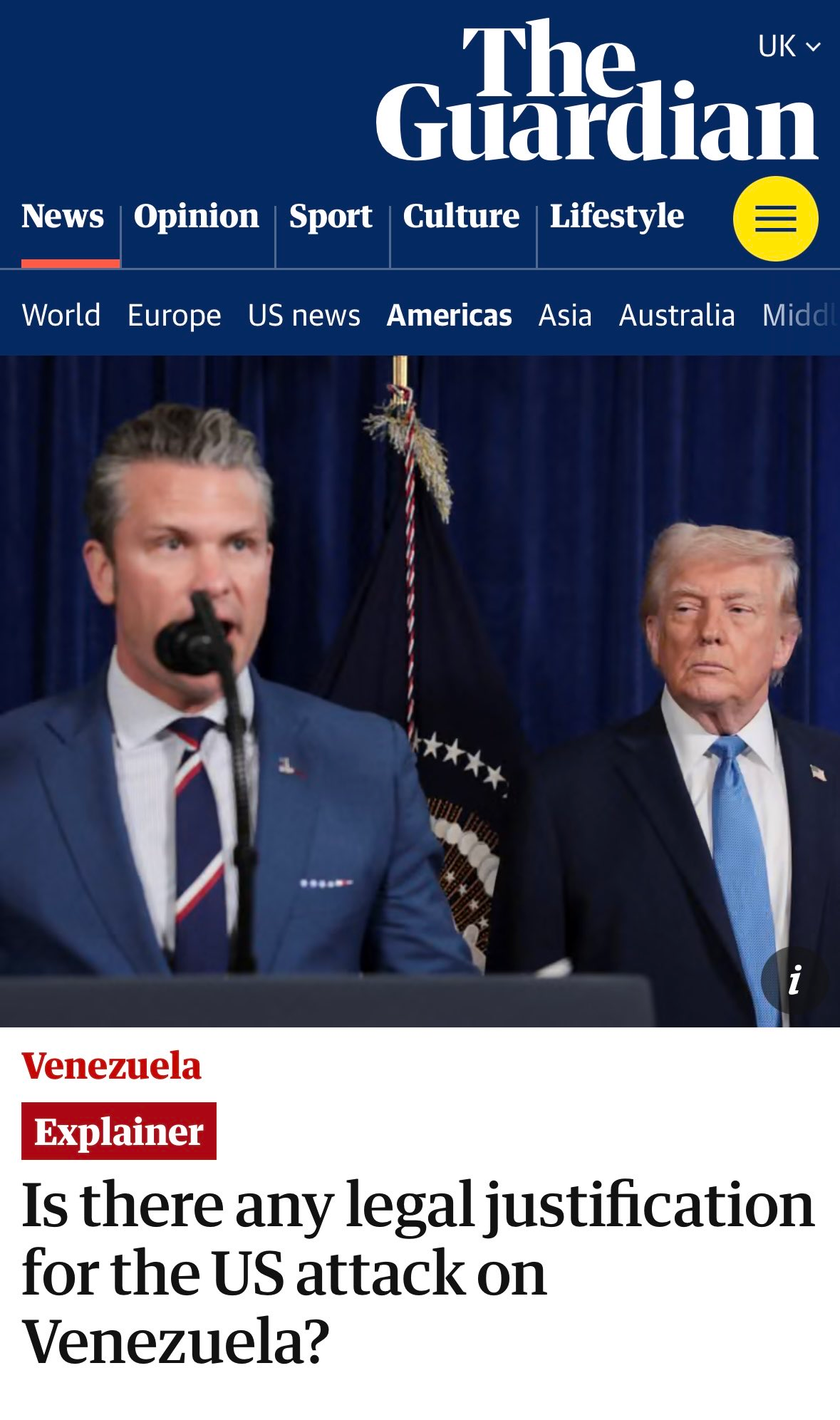The image size is (840, 1420).
Task: Select the News section tab
Action: [x=63, y=216]
